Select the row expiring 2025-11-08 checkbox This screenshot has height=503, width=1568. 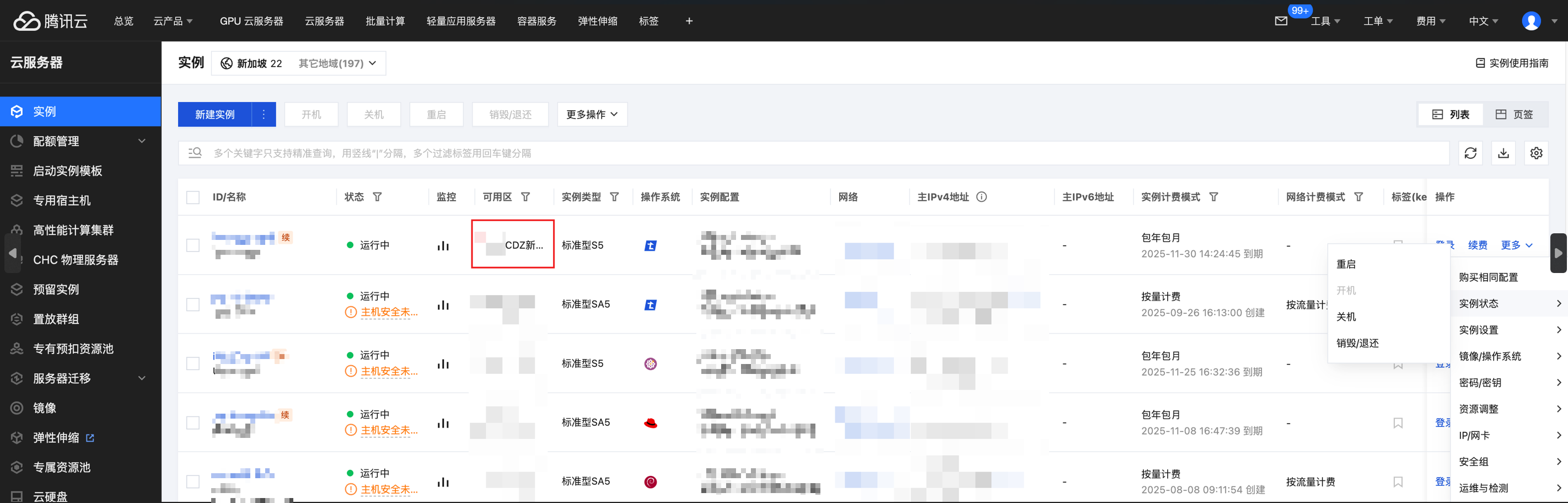coord(193,422)
